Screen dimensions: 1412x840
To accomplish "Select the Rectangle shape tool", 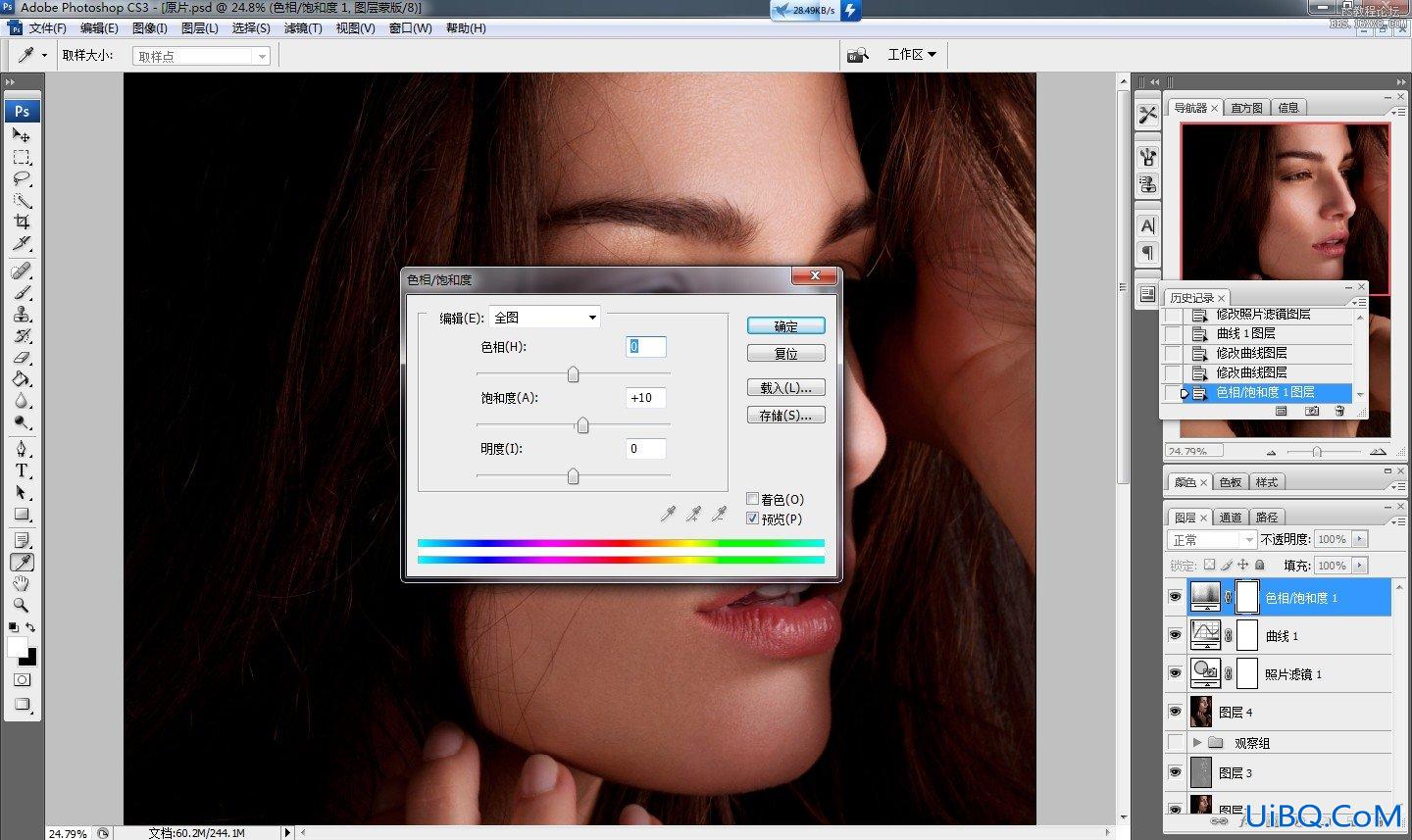I will [x=22, y=515].
